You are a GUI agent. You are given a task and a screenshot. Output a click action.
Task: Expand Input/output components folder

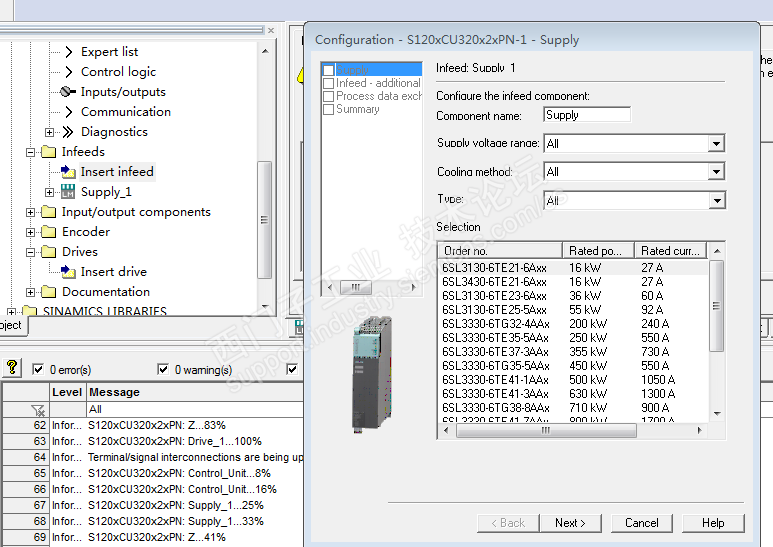tap(31, 212)
